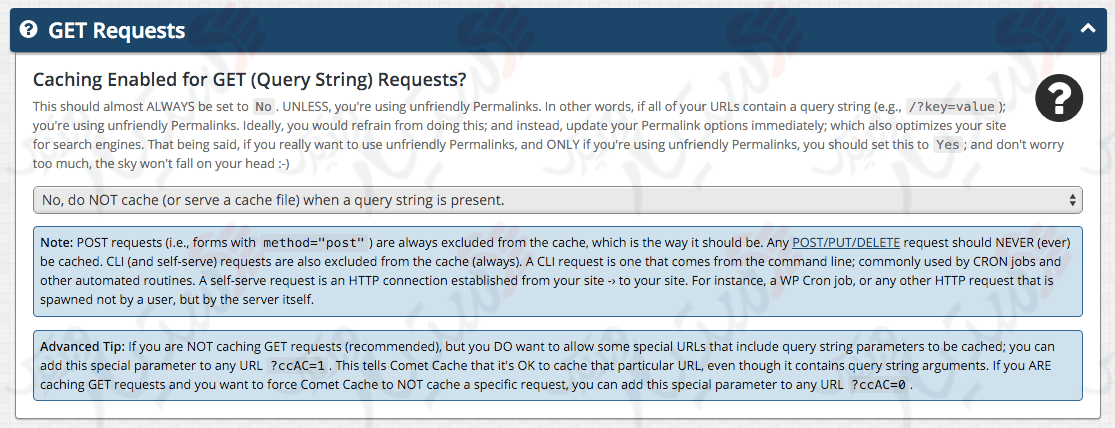Click the dark blue GET Requests header bar

click(x=558, y=30)
